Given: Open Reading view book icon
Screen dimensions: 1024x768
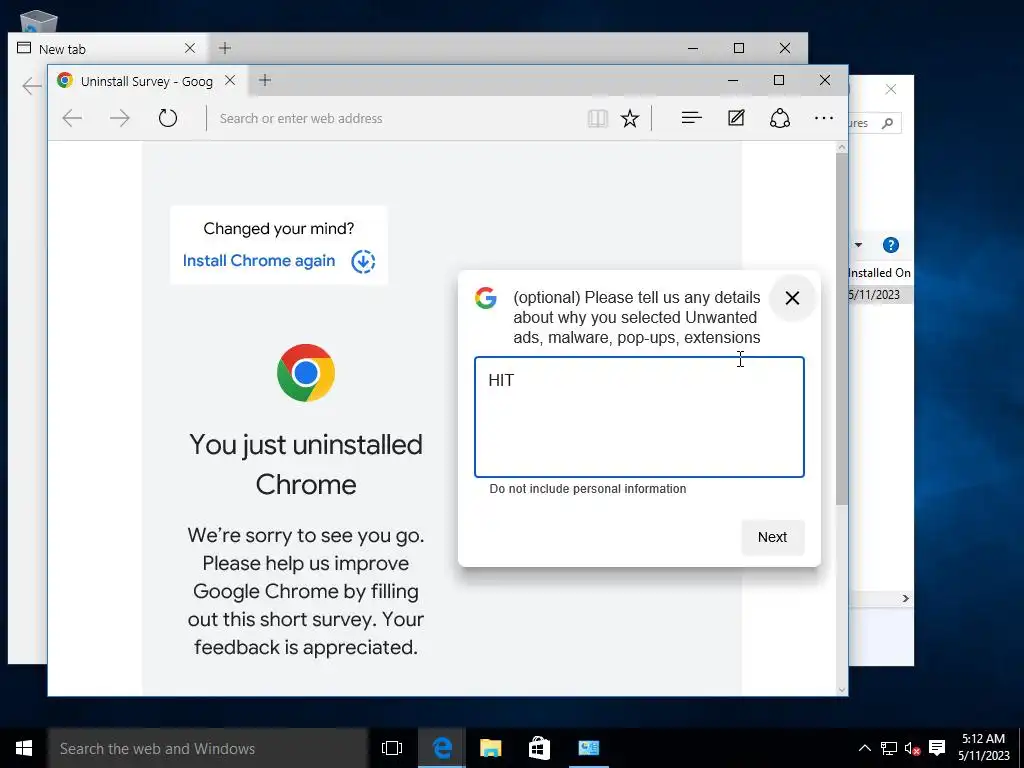Looking at the screenshot, I should tap(598, 118).
